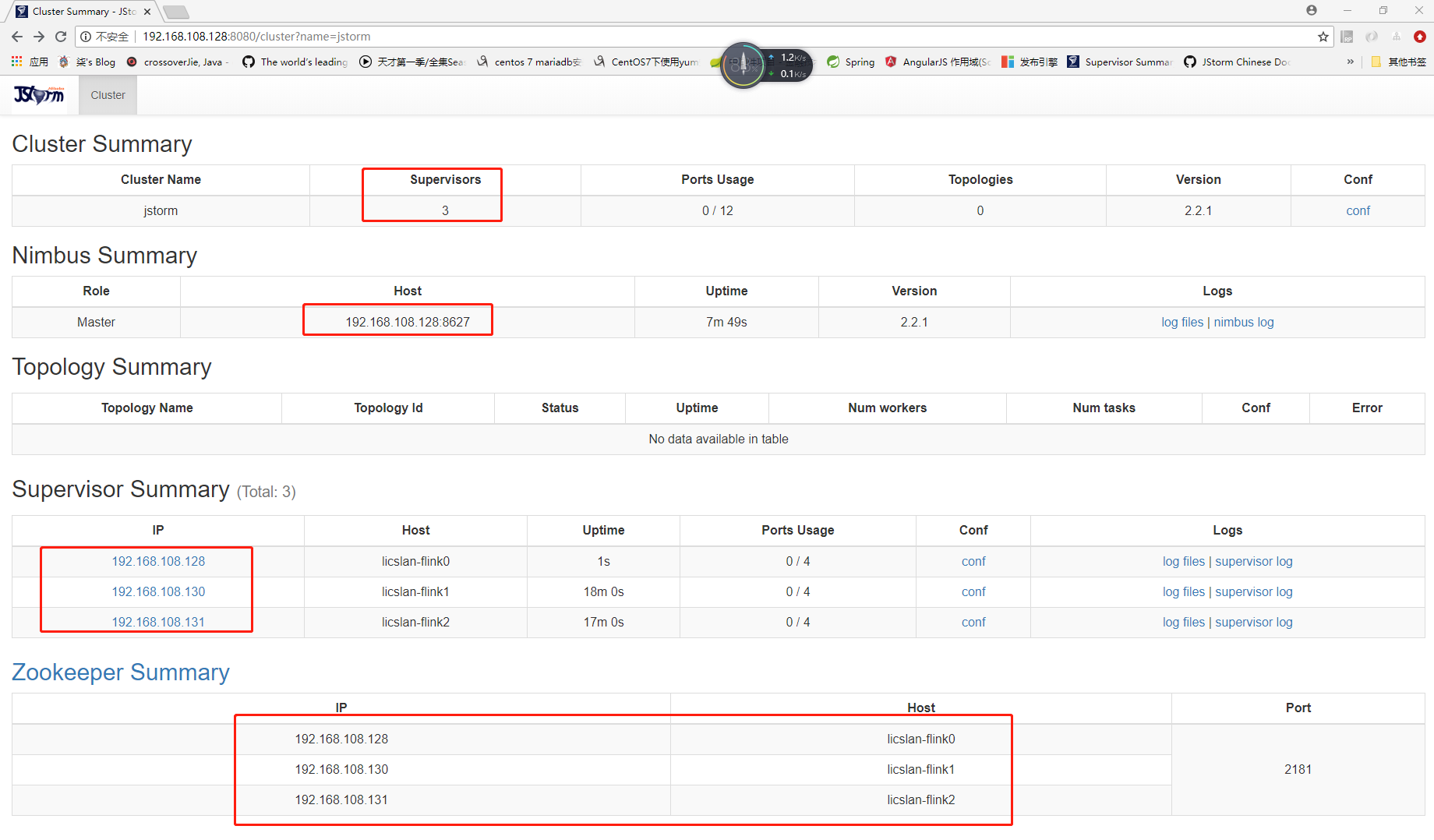The height and width of the screenshot is (840, 1434).
Task: Click the Zookeeper IP 192.168.108.131 cell
Action: point(341,799)
